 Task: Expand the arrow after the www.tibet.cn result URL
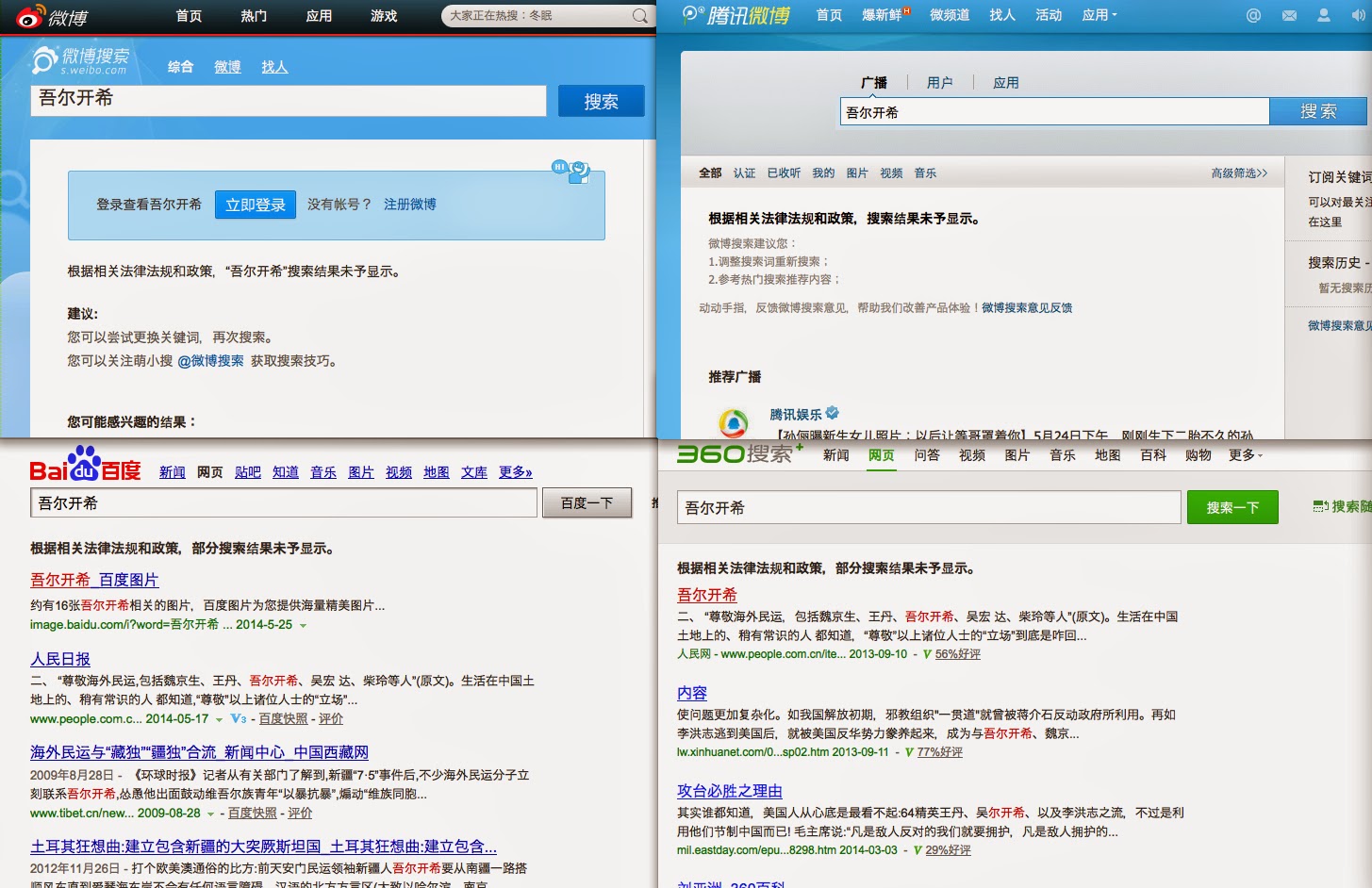210,814
